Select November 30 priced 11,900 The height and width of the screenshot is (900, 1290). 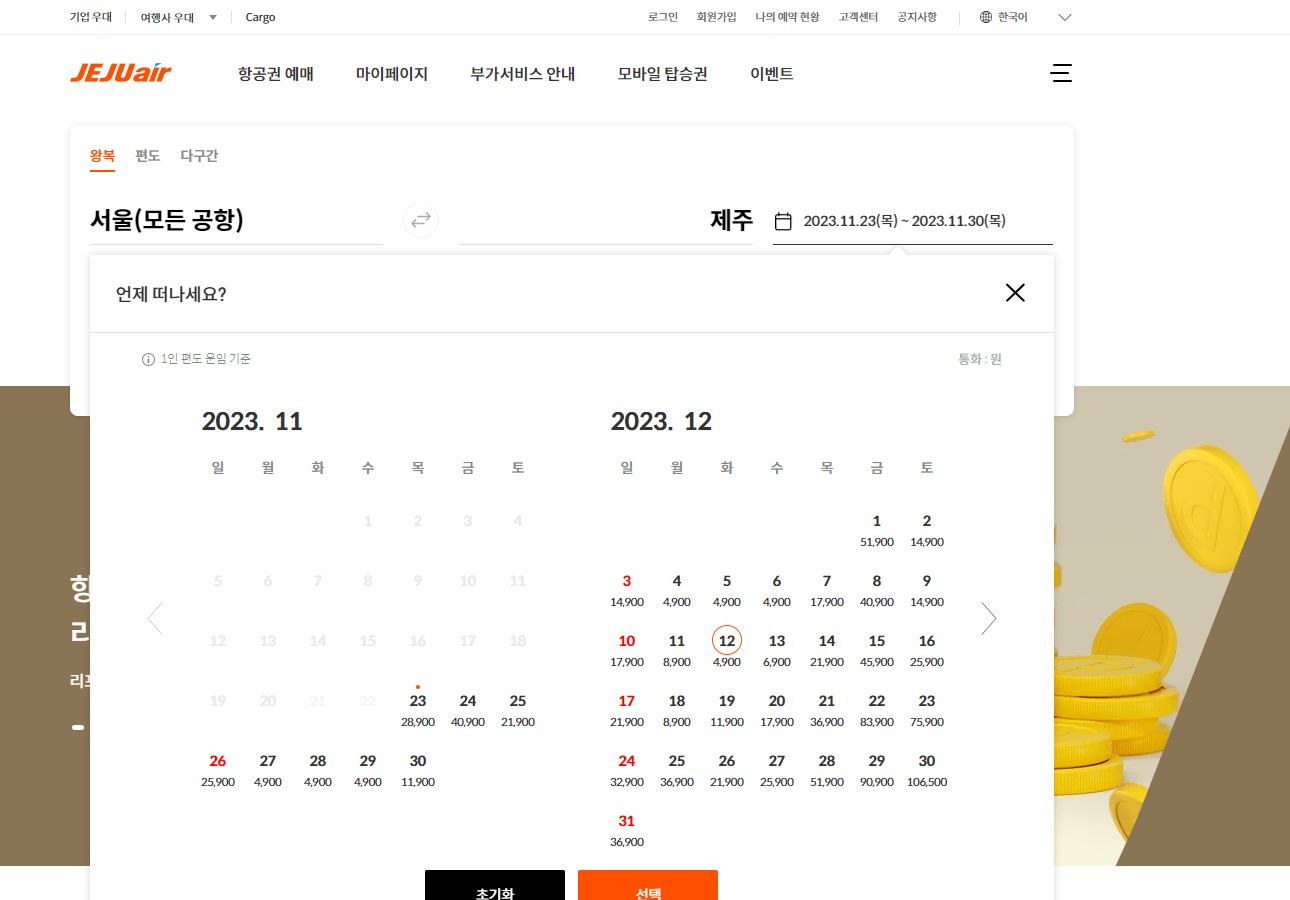click(418, 770)
